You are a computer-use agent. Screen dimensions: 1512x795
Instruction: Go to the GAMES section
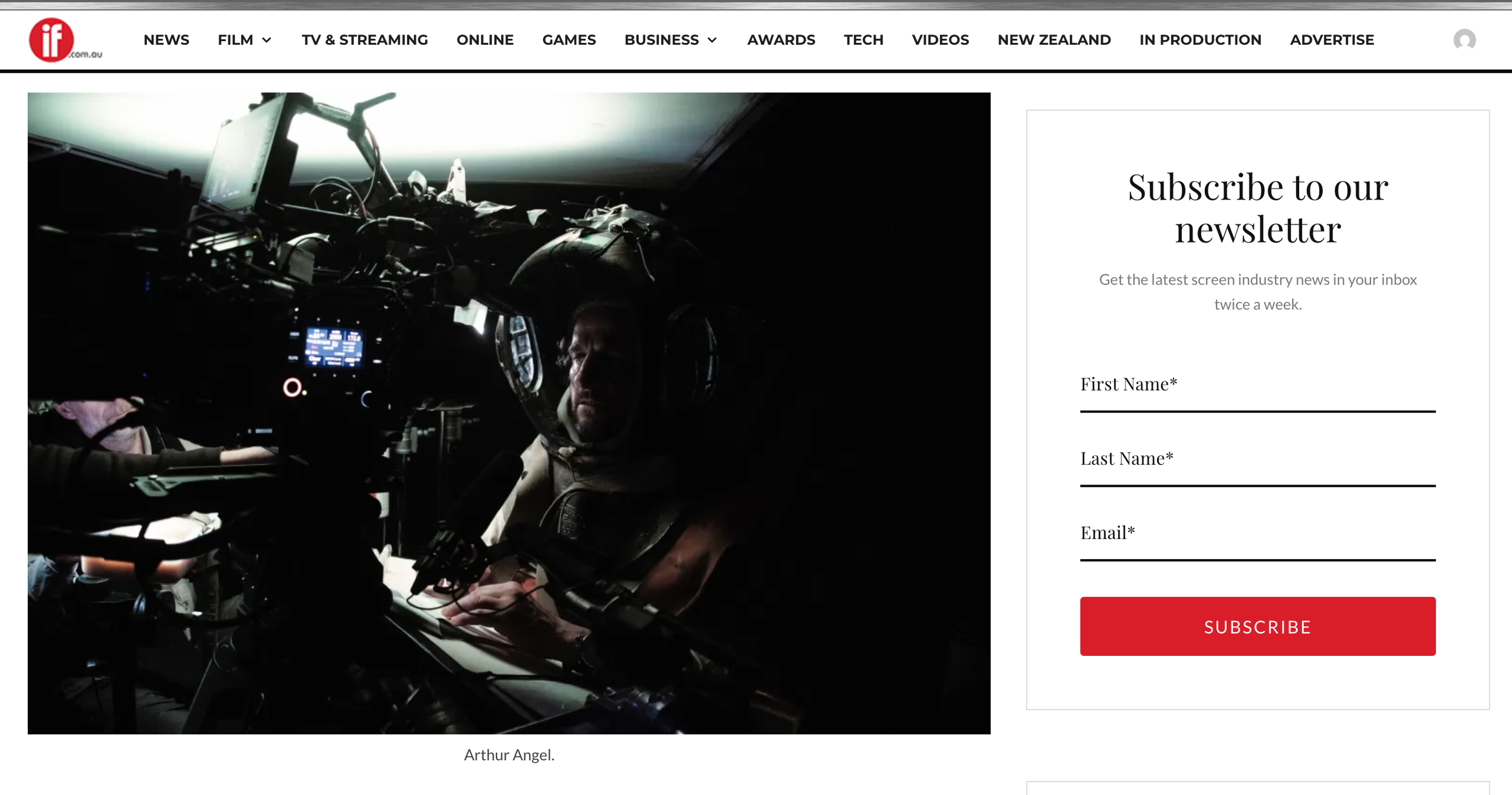tap(569, 39)
